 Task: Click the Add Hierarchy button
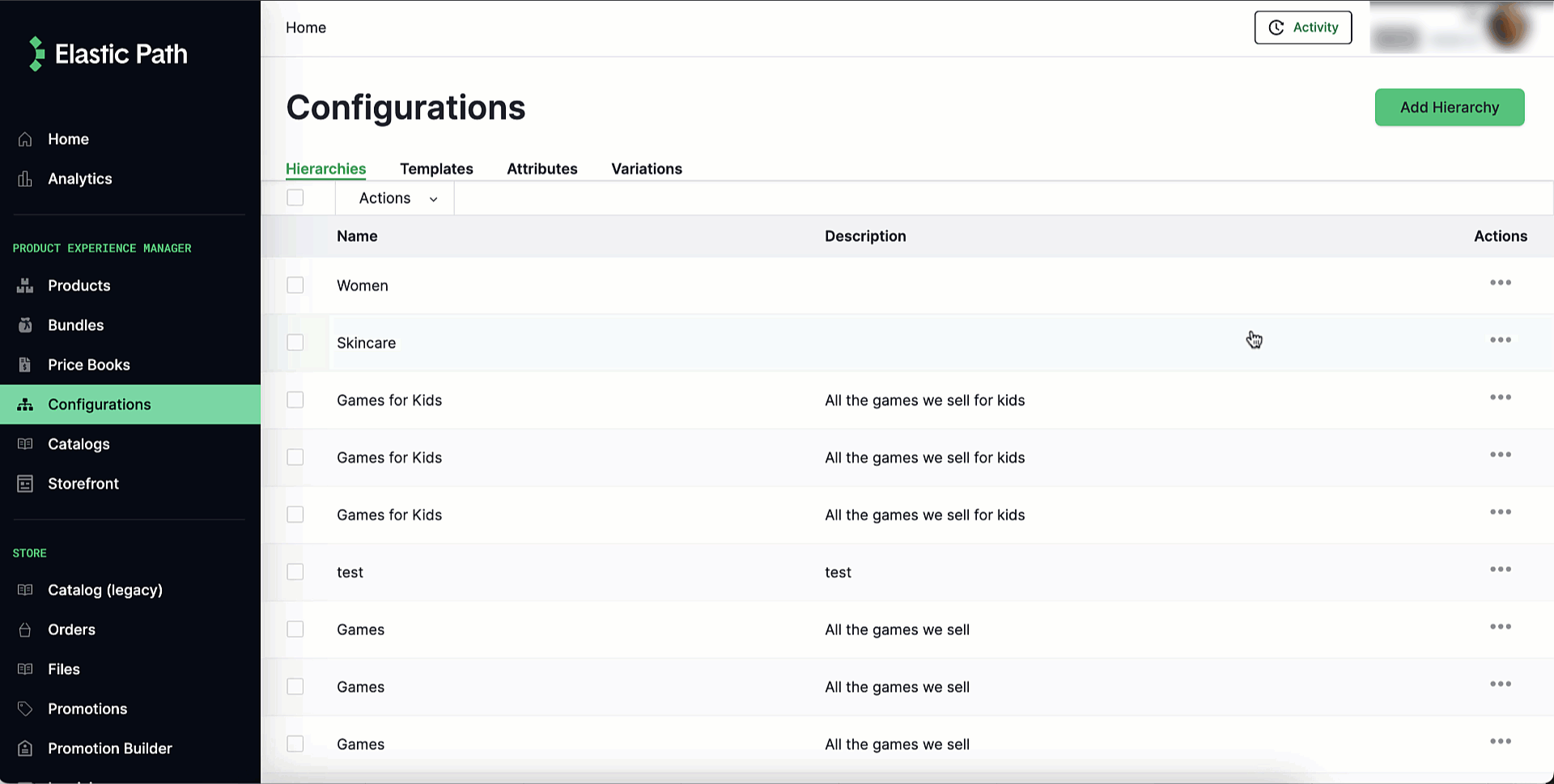(1449, 107)
